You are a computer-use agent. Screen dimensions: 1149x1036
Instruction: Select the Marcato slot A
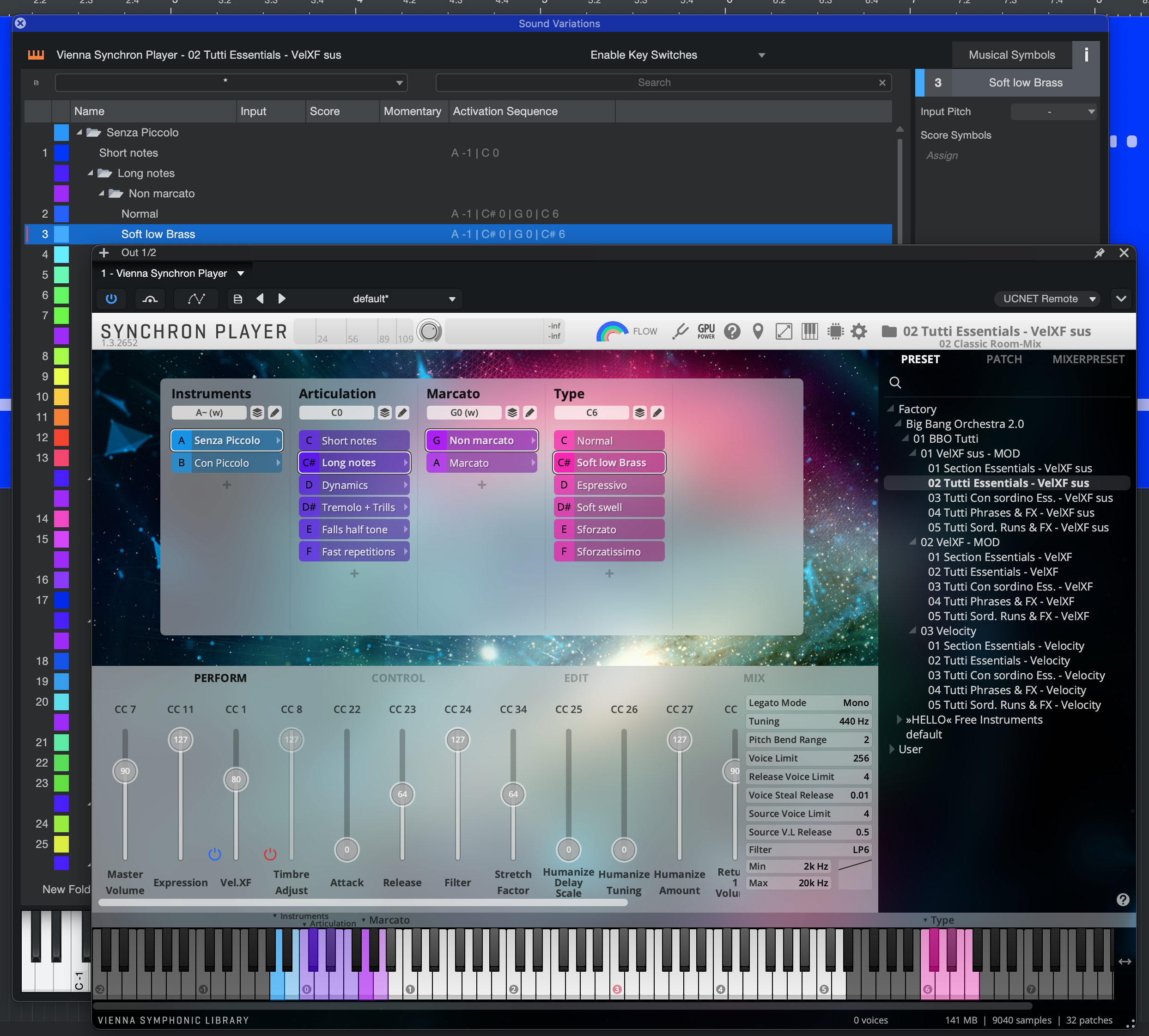click(x=481, y=463)
